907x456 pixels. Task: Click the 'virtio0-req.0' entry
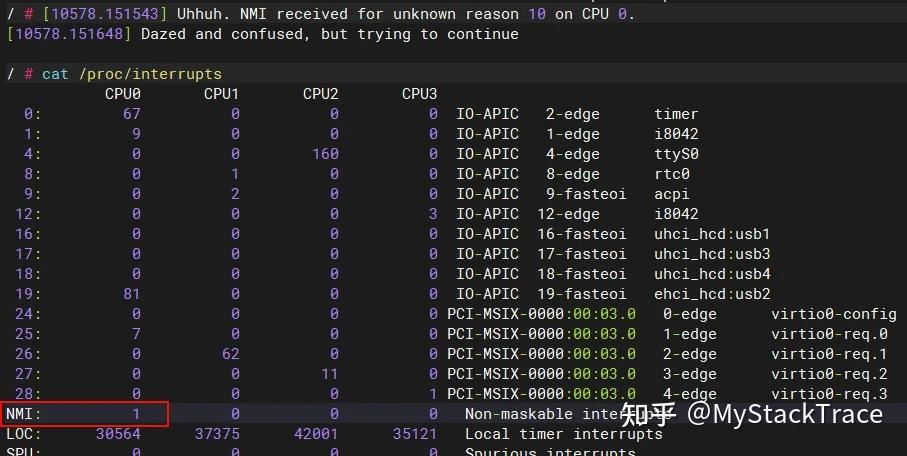829,334
